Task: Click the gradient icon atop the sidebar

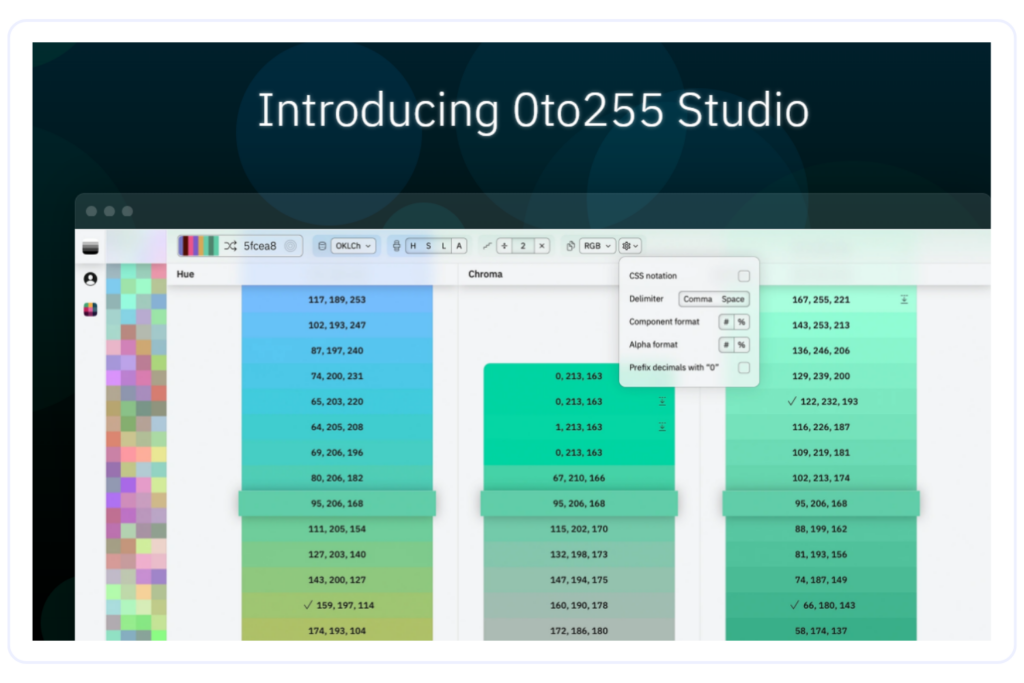Action: pyautogui.click(x=90, y=248)
